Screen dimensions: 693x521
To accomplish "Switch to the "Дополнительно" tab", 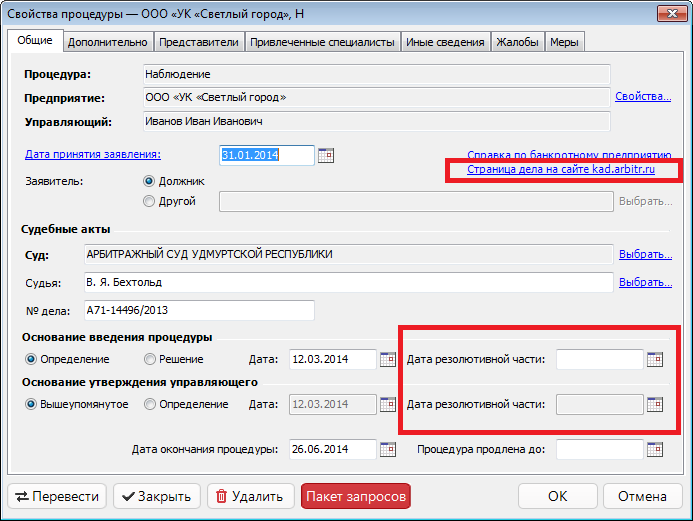I will [x=110, y=42].
